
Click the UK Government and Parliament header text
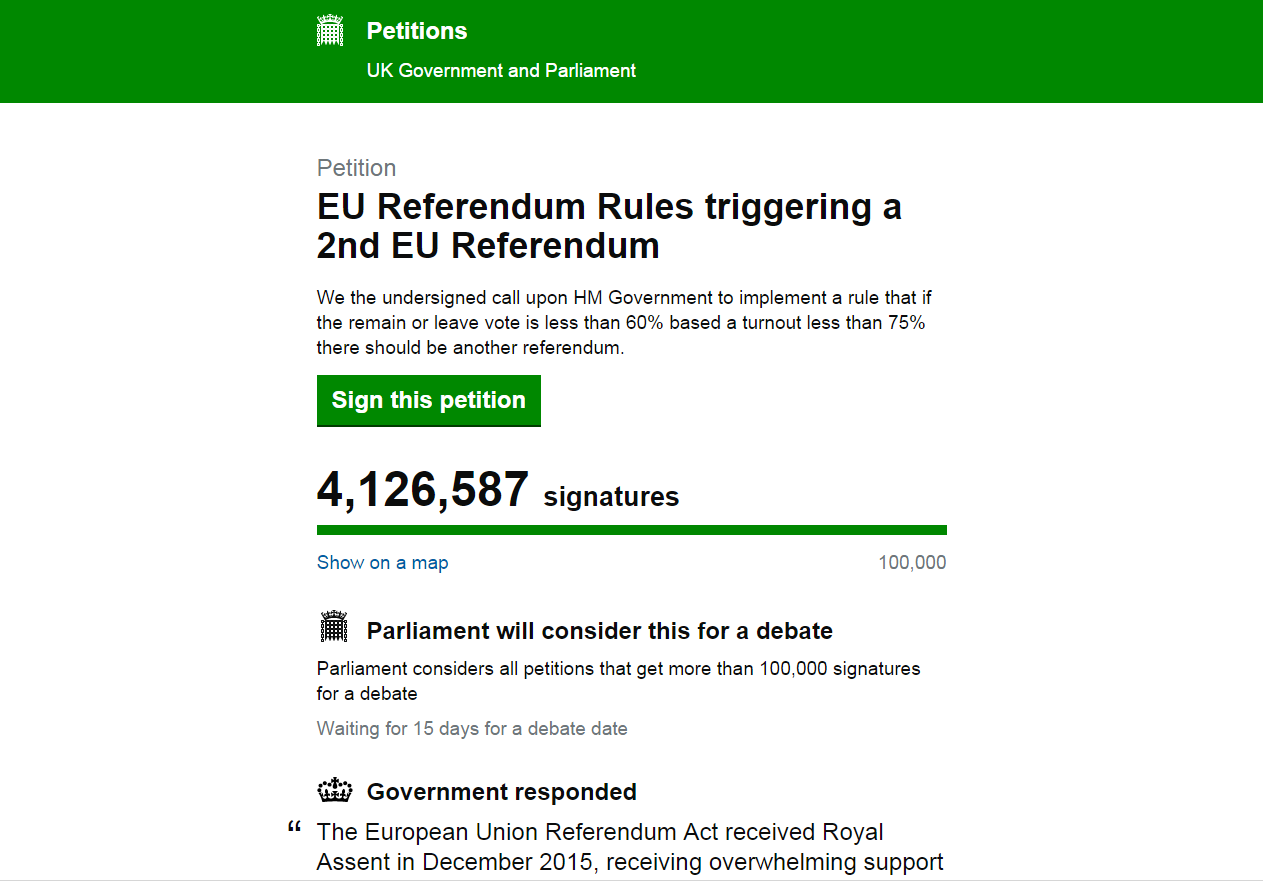(x=501, y=71)
